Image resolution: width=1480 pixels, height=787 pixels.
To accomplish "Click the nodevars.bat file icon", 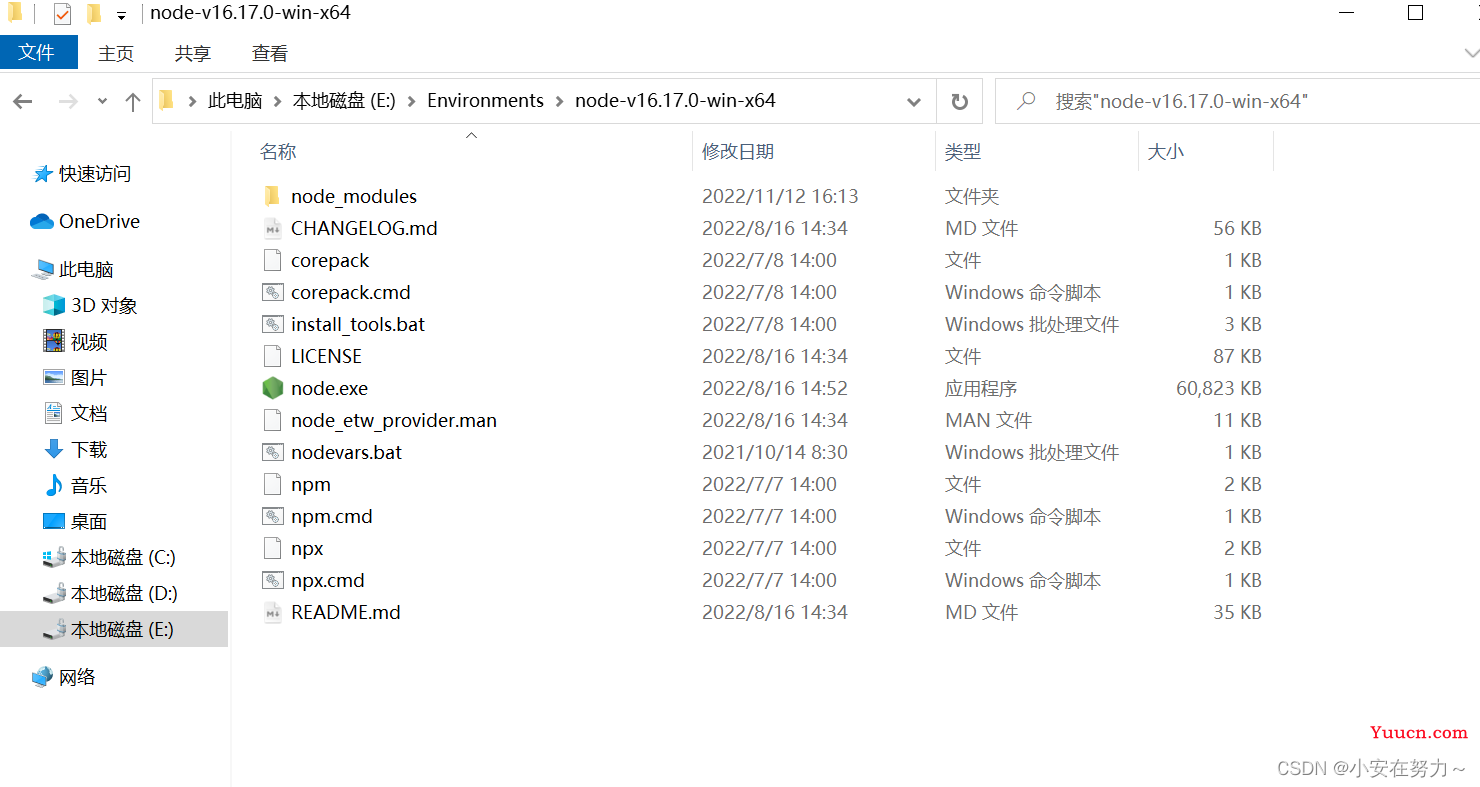I will pyautogui.click(x=272, y=452).
